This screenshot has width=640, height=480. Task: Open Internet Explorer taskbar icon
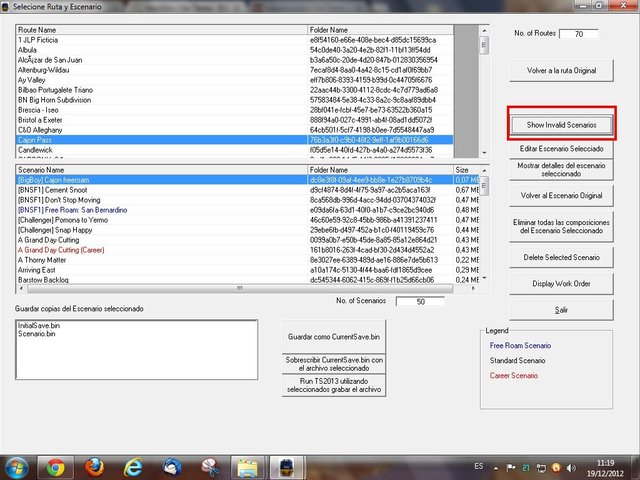tap(132, 466)
